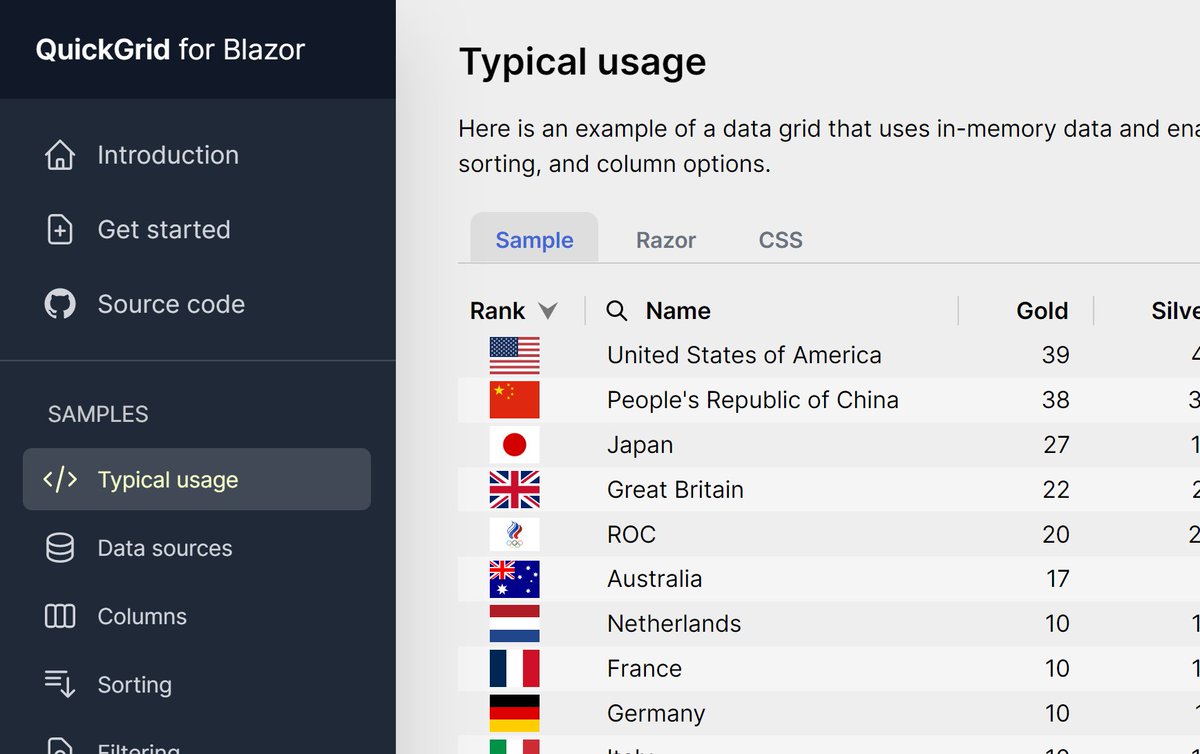Viewport: 1200px width, 754px height.
Task: Click the Typical usage page heading
Action: 582,62
